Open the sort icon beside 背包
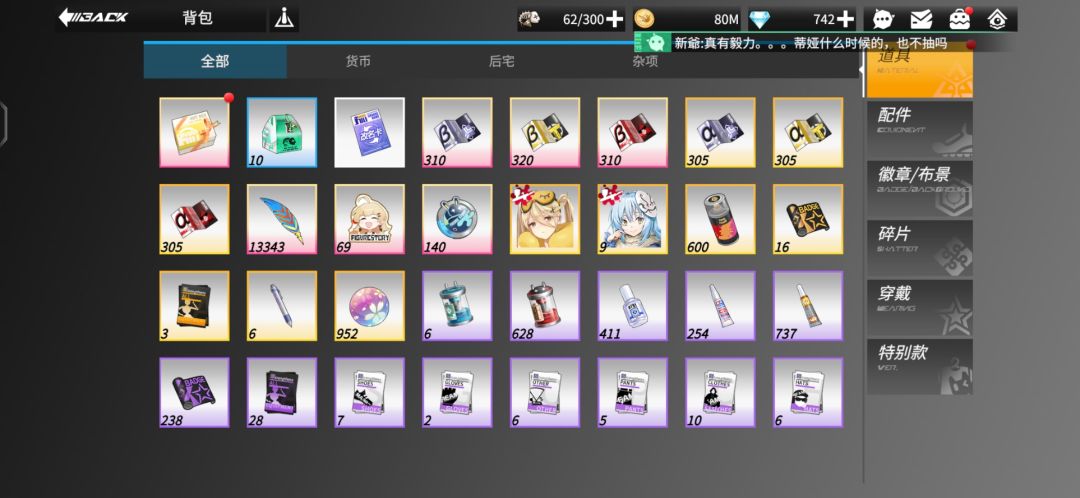The height and width of the screenshot is (498, 1080). [x=284, y=19]
